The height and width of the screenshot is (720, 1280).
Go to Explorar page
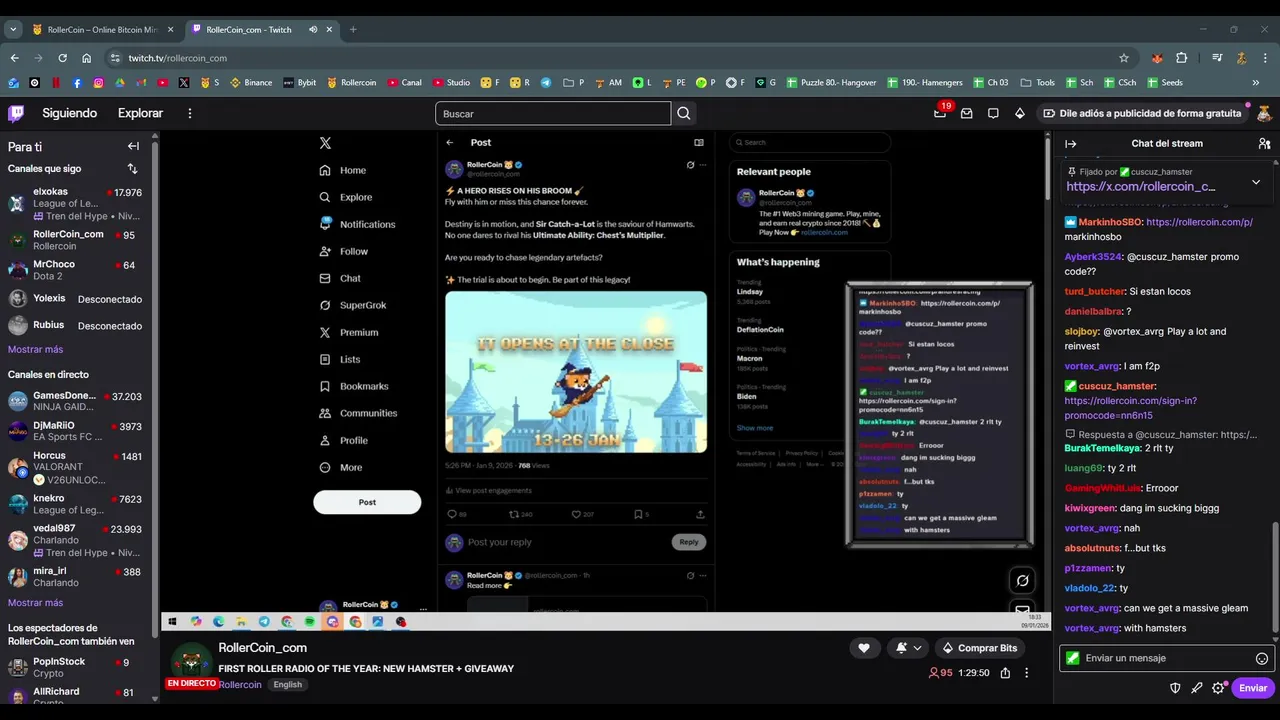[140, 113]
